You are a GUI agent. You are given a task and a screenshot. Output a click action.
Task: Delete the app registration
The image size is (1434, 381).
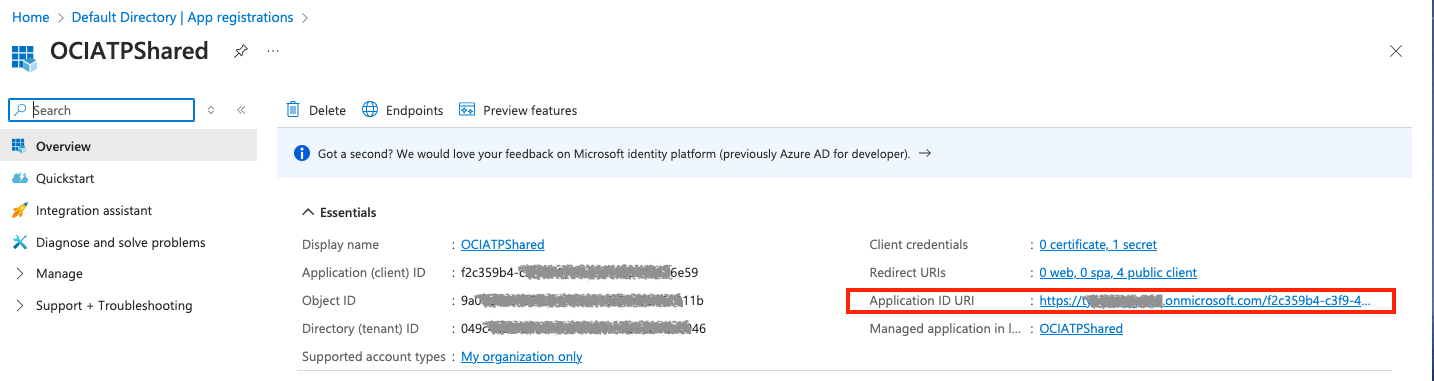pyautogui.click(x=316, y=110)
